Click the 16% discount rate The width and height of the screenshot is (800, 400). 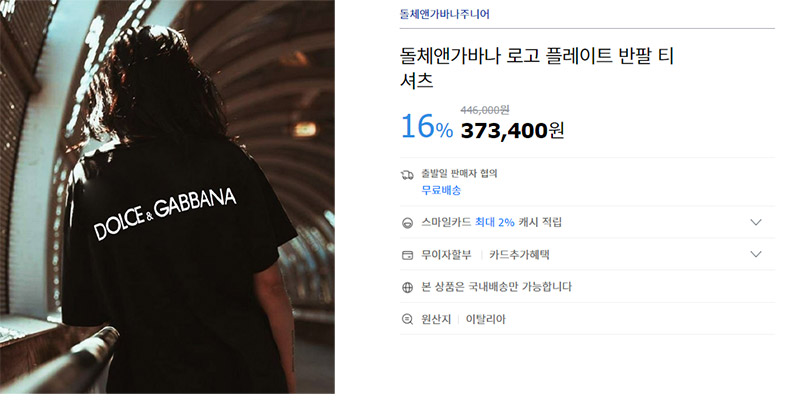point(427,127)
